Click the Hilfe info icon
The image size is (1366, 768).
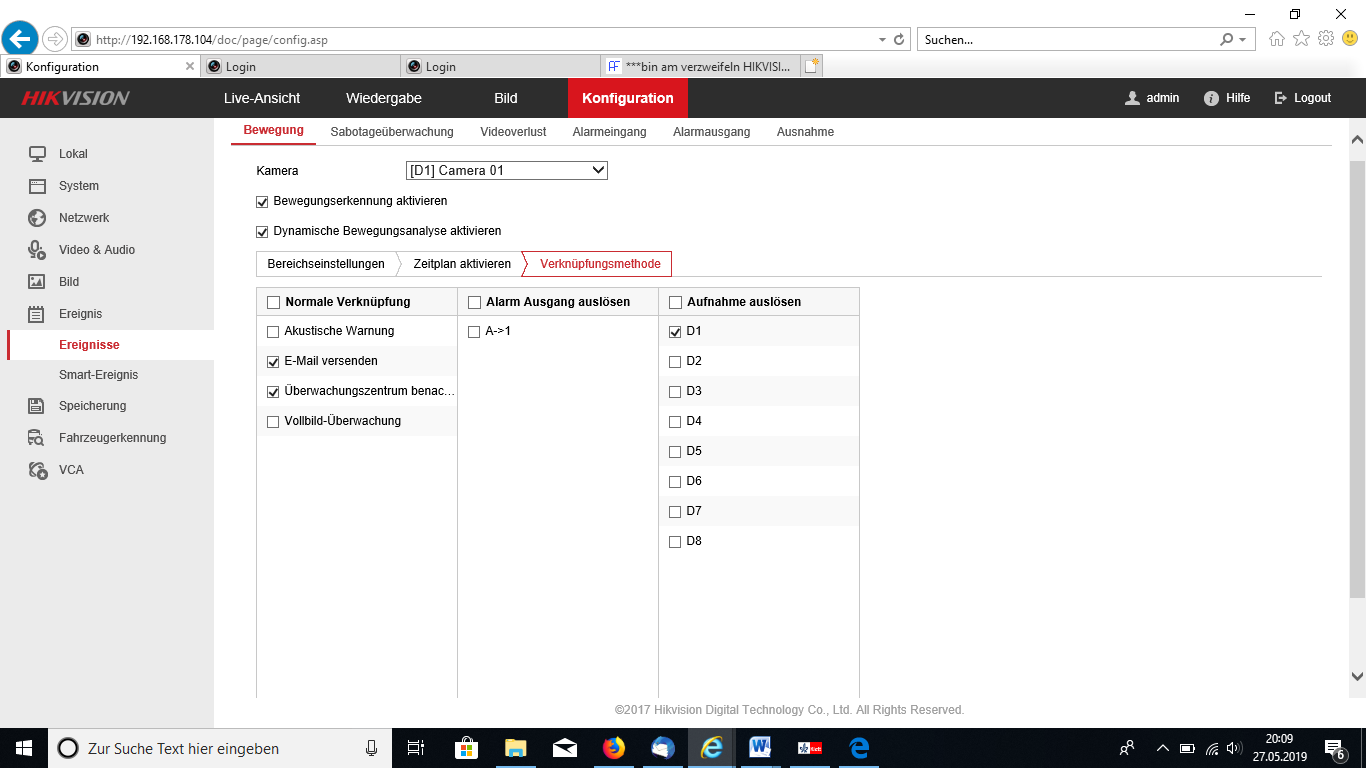click(1211, 98)
